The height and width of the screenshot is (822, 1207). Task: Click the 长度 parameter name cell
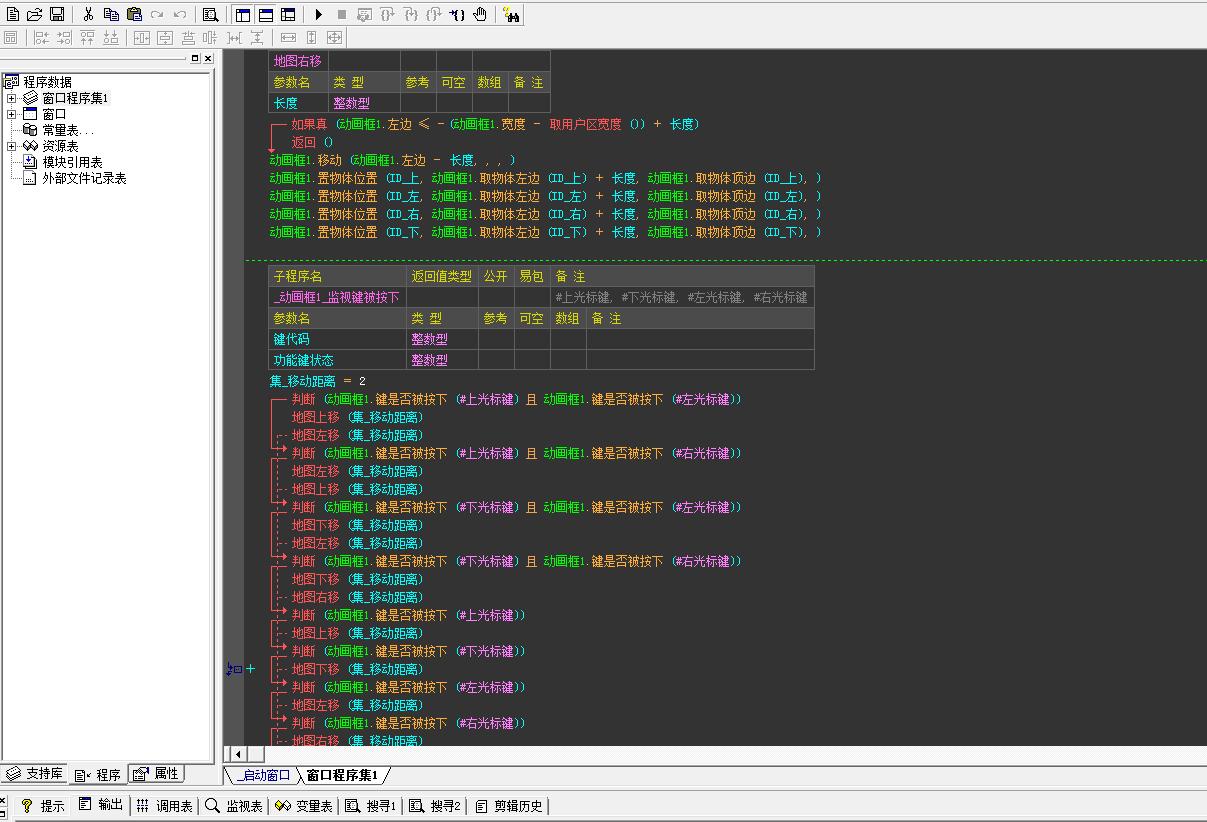click(298, 103)
